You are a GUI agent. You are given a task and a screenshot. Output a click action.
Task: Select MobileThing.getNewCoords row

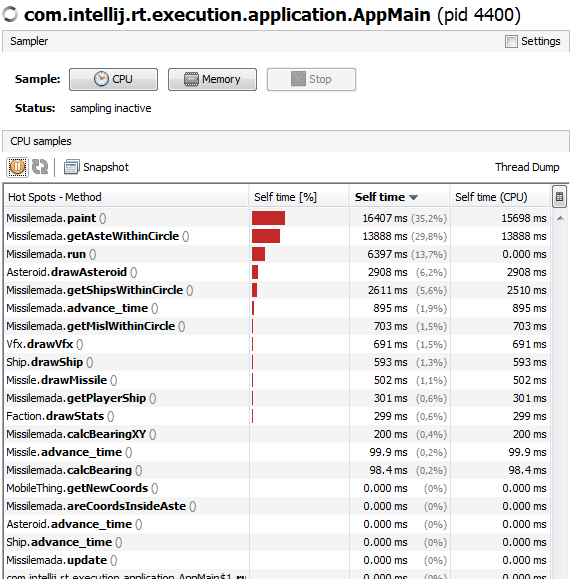[x=277, y=489]
